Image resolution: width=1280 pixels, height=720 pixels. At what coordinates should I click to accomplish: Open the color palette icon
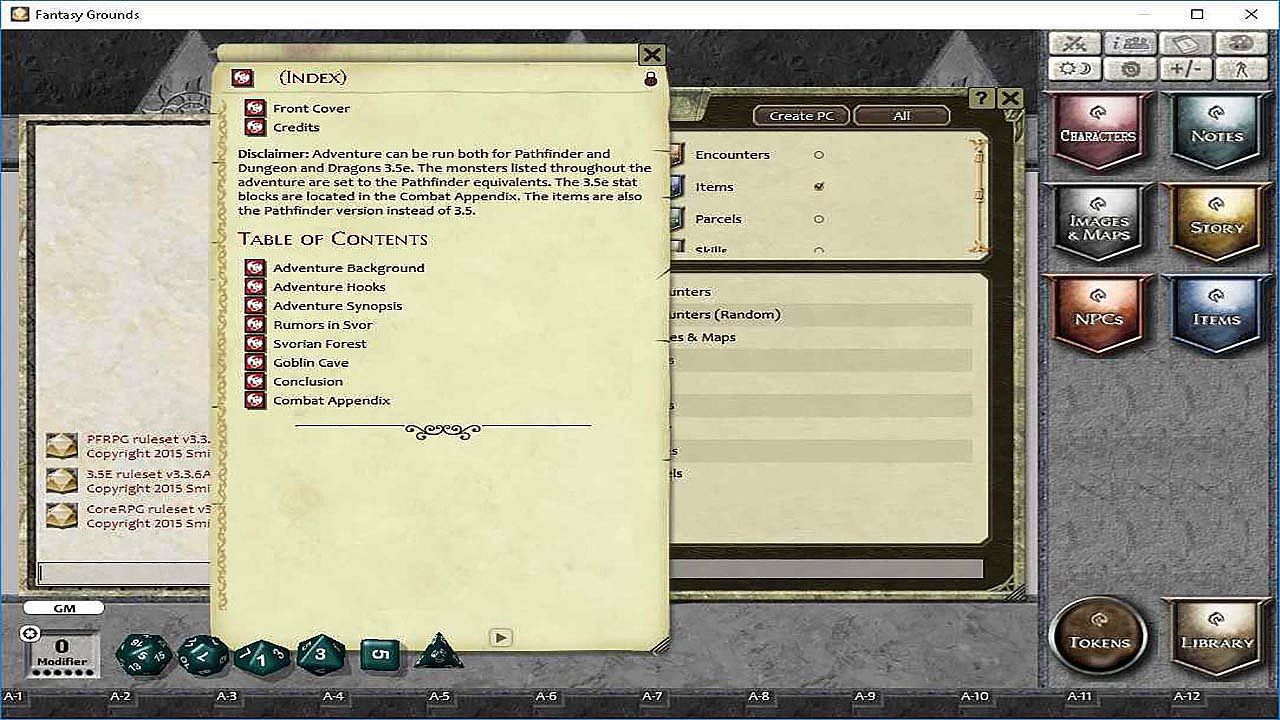point(1241,44)
